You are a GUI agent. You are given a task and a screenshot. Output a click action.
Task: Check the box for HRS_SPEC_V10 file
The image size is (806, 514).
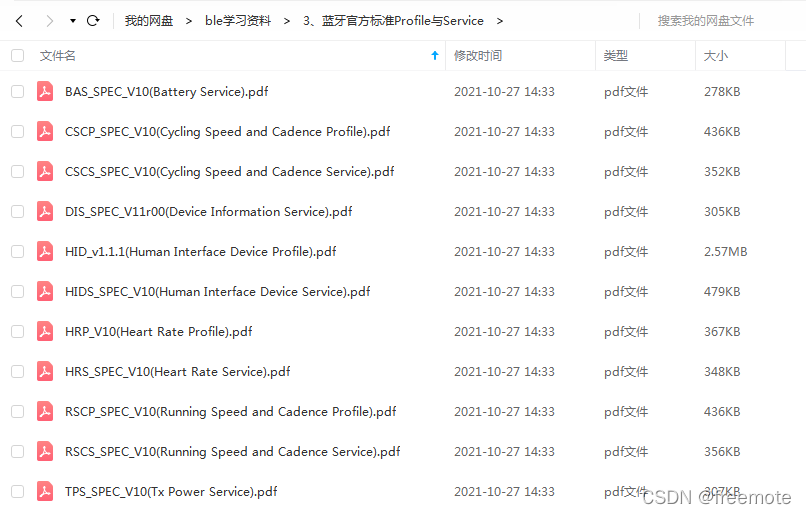point(17,372)
